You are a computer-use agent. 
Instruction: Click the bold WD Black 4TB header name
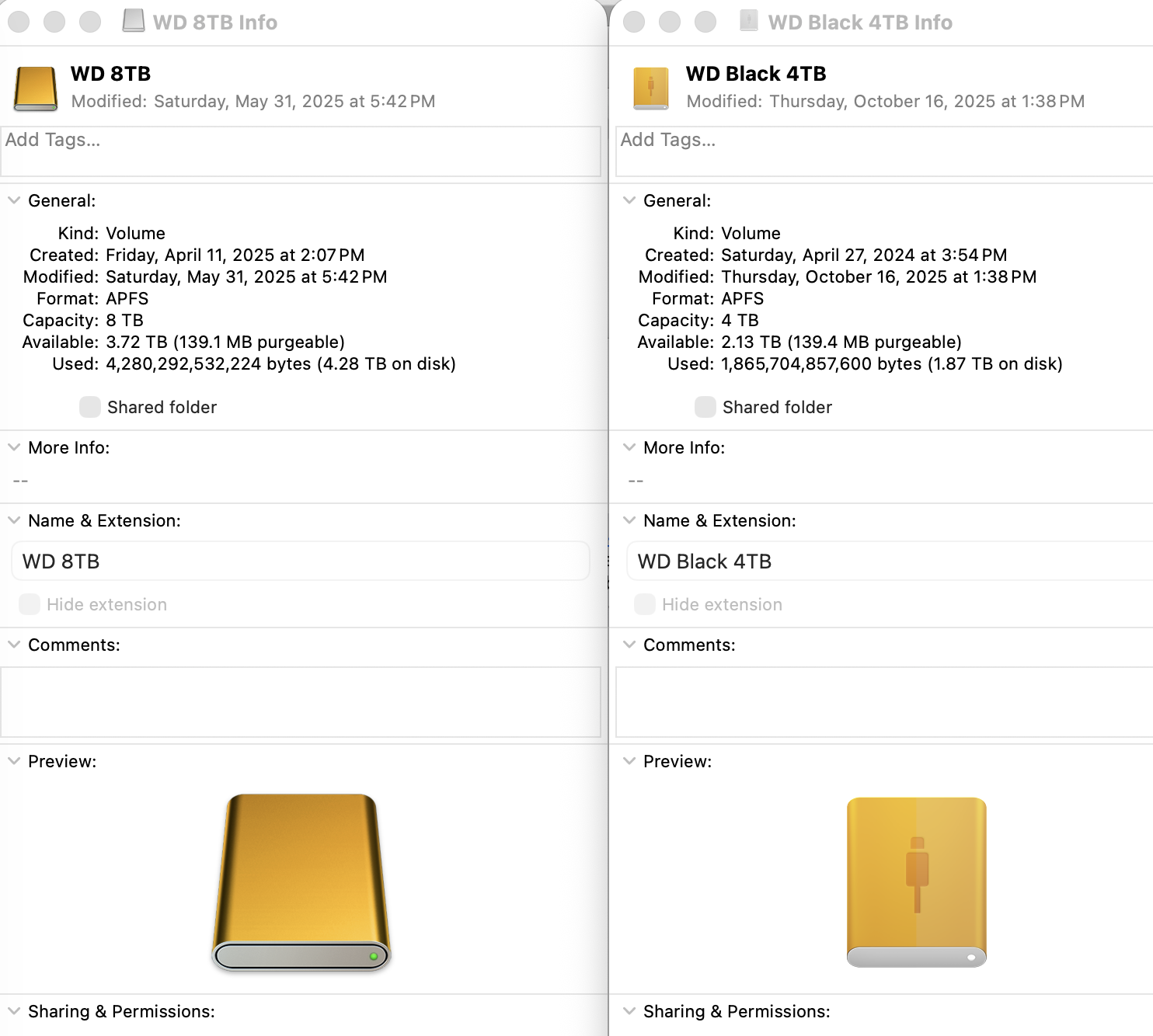756,74
